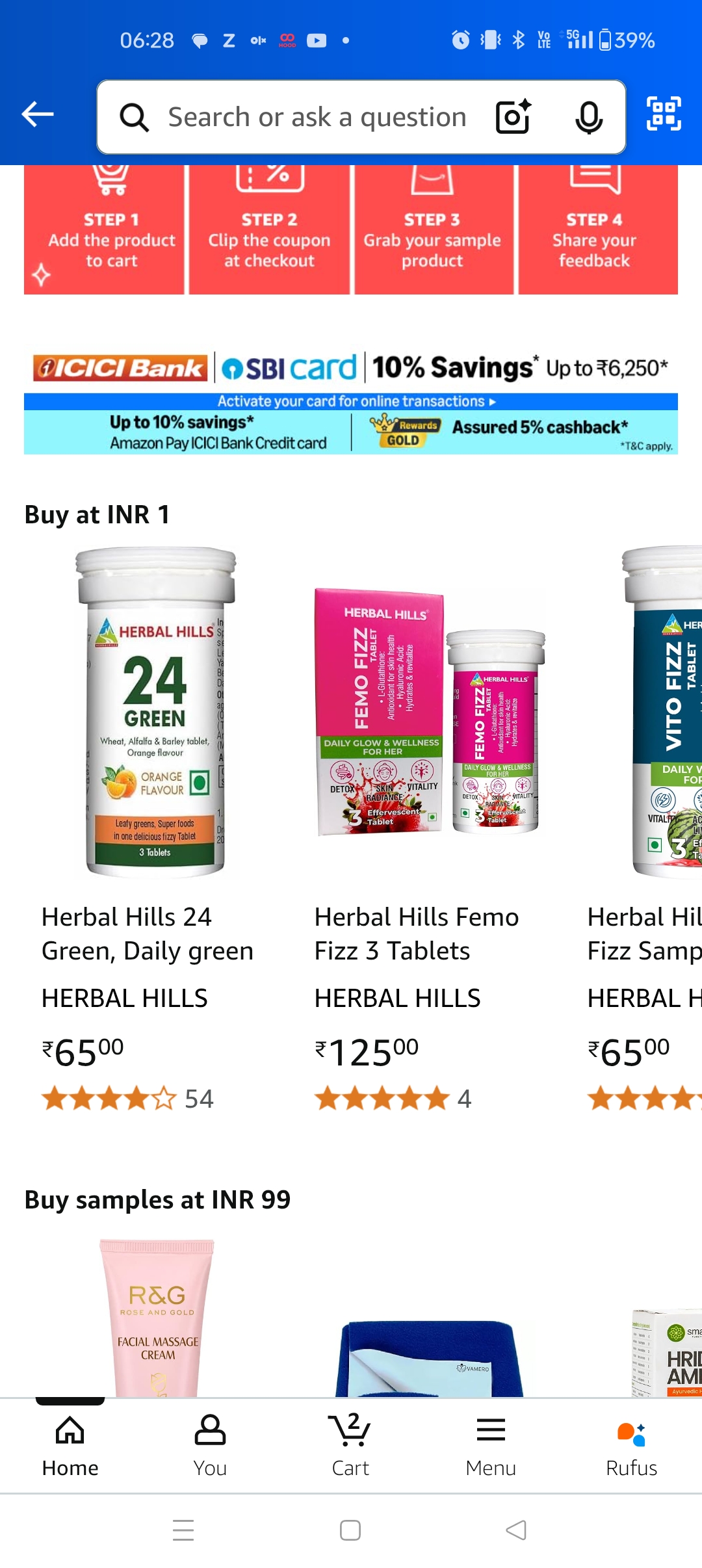The width and height of the screenshot is (702, 1568).
Task: Tap Activate your card for online transactions
Action: 356,401
